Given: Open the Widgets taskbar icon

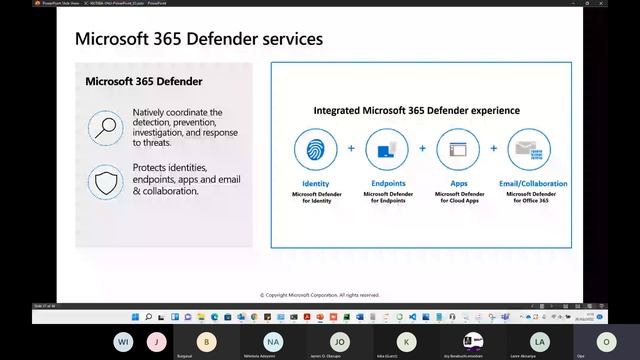Looking at the screenshot, I should click(175, 317).
